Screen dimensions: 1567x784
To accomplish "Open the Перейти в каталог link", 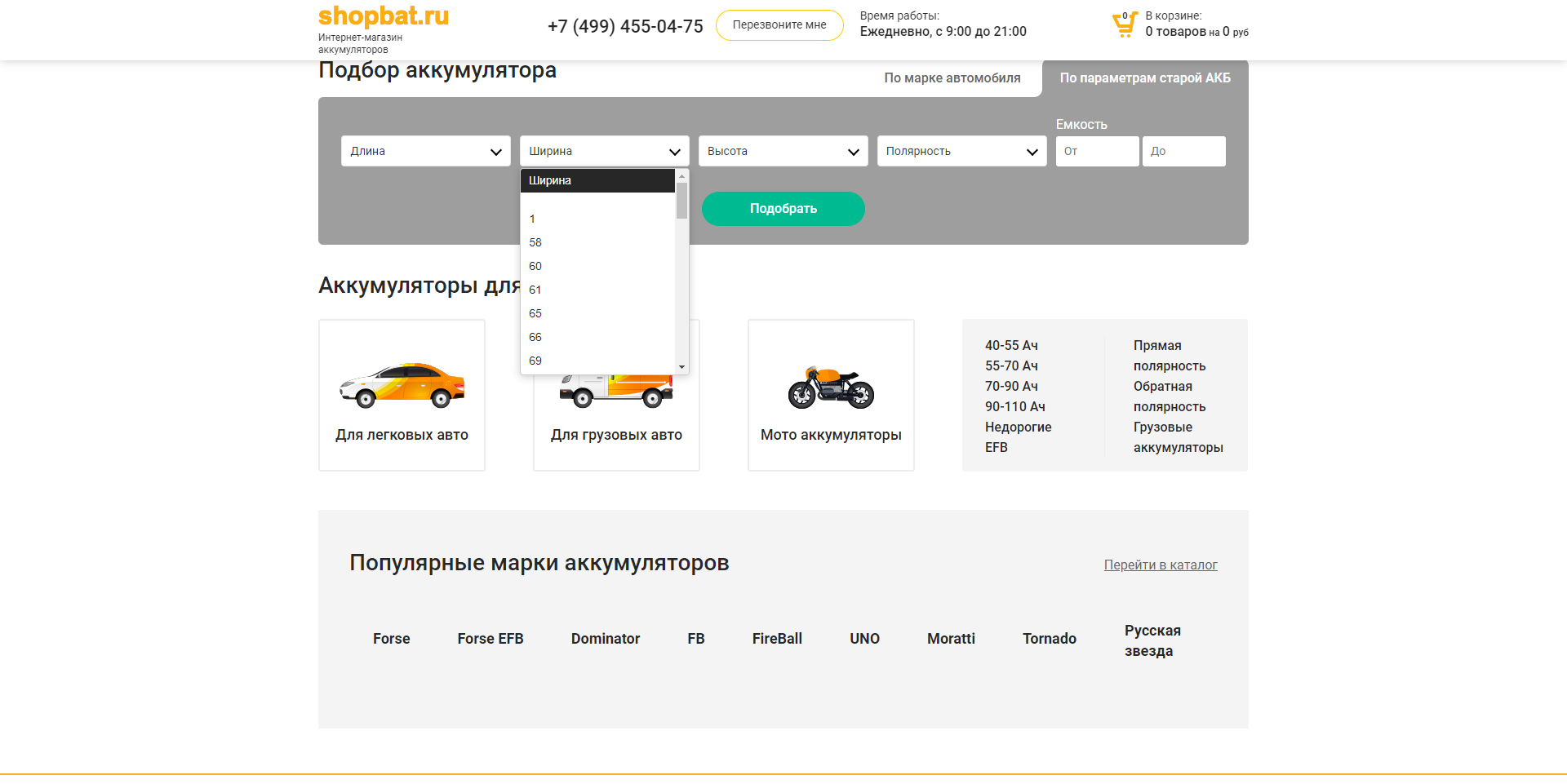I will click(x=1160, y=565).
